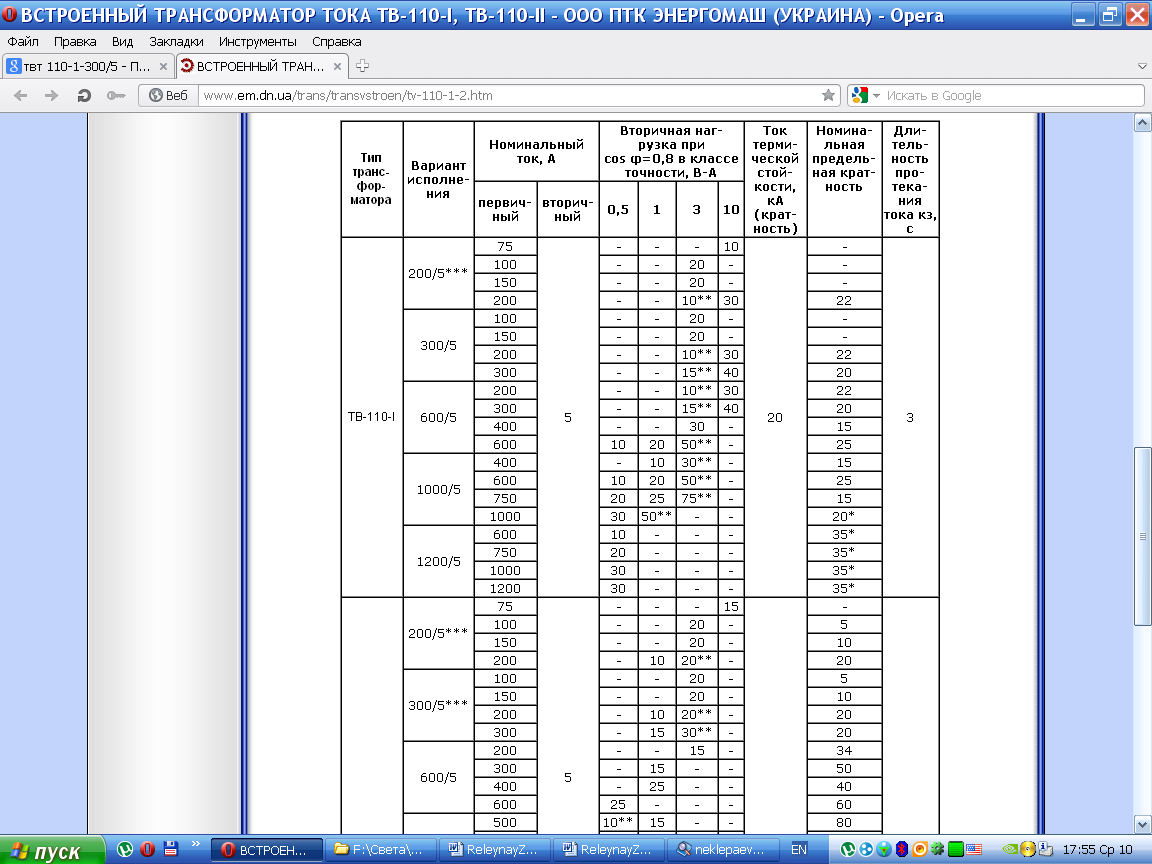Screen dimensions: 1152x864
Task: Click the ТВ-110-I type cell
Action: (372, 417)
